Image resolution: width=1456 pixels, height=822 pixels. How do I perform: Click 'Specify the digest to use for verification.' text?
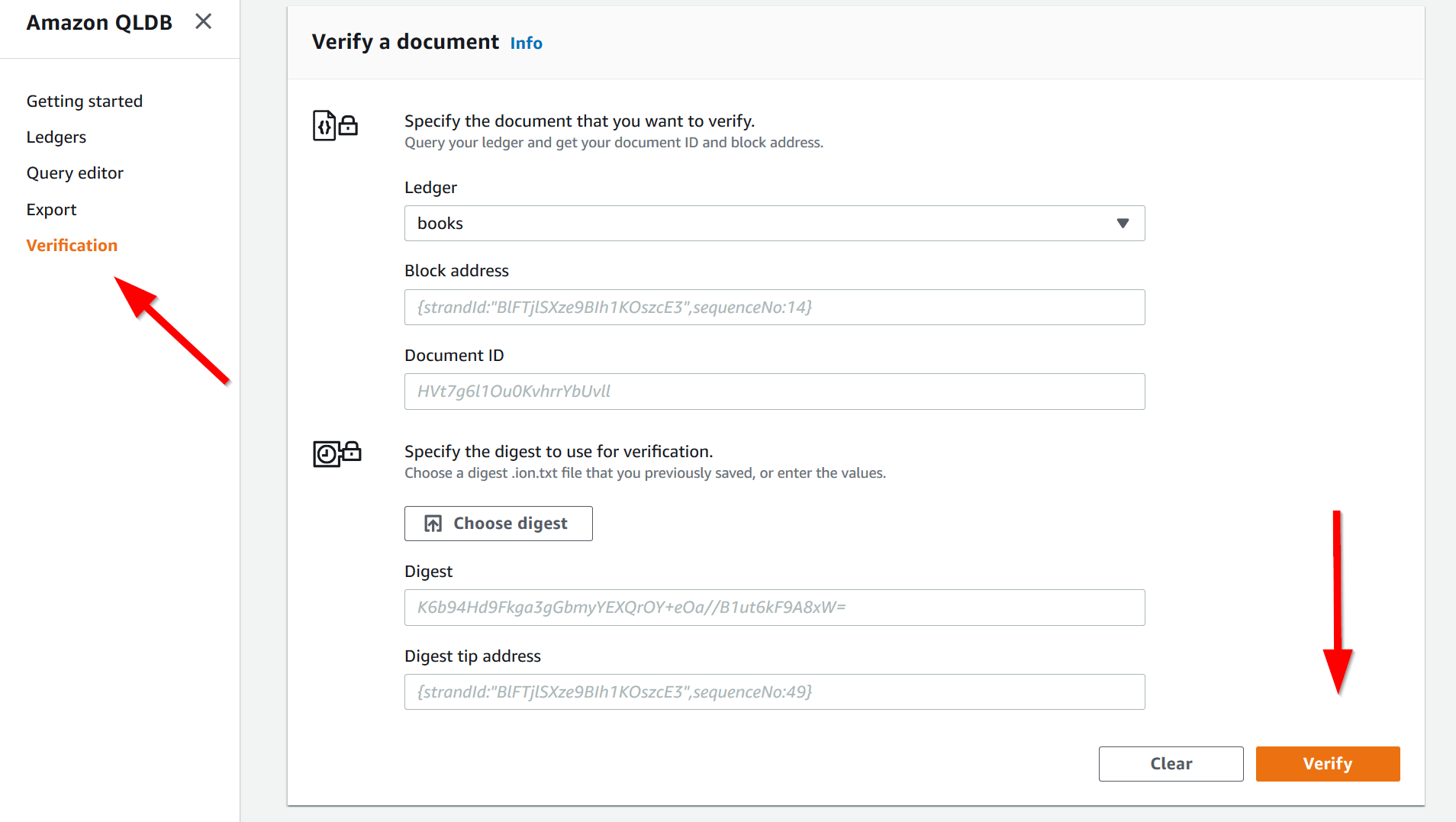[559, 452]
